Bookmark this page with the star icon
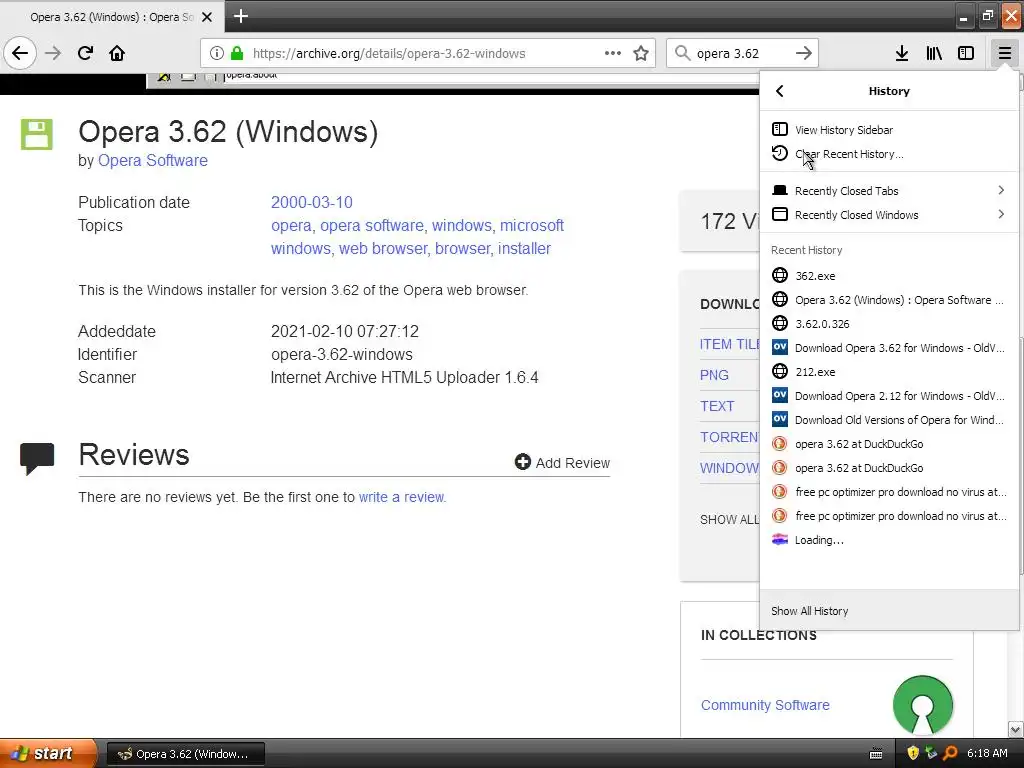Image resolution: width=1024 pixels, height=768 pixels. click(641, 53)
